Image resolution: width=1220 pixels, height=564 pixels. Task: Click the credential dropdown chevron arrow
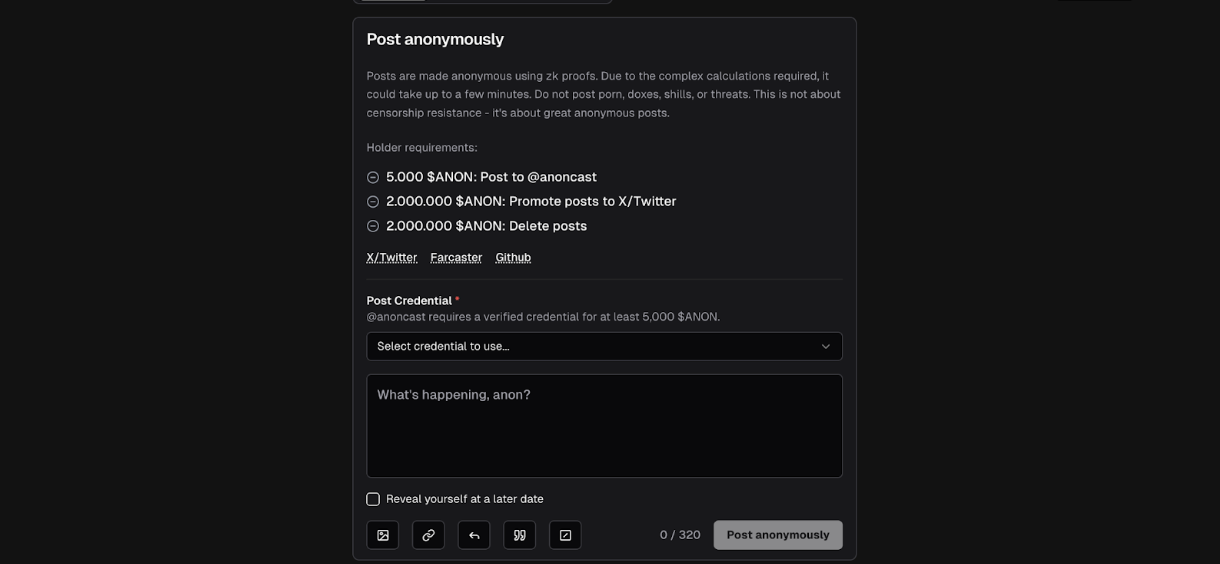tap(826, 346)
